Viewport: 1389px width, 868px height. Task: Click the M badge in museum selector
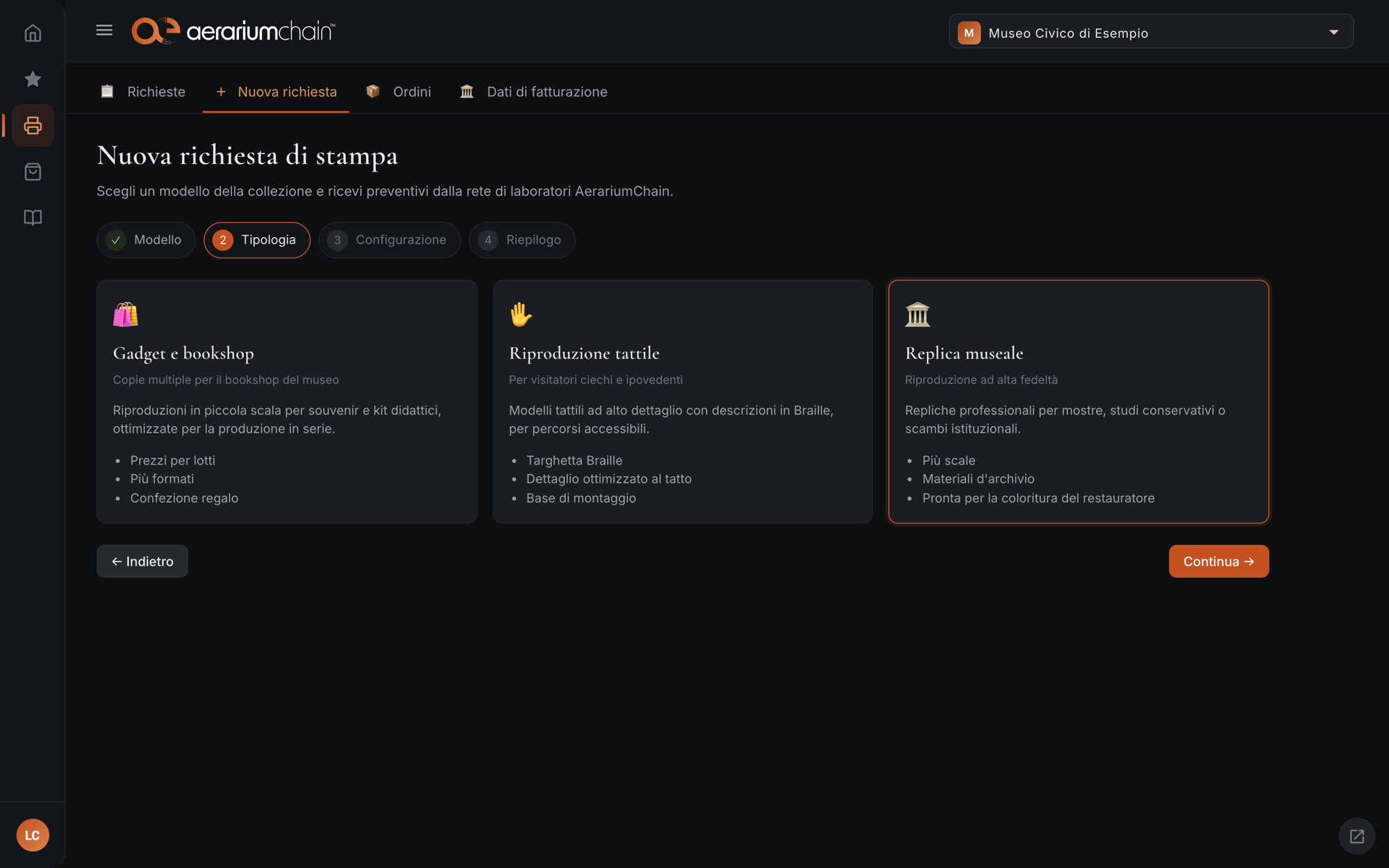[969, 33]
